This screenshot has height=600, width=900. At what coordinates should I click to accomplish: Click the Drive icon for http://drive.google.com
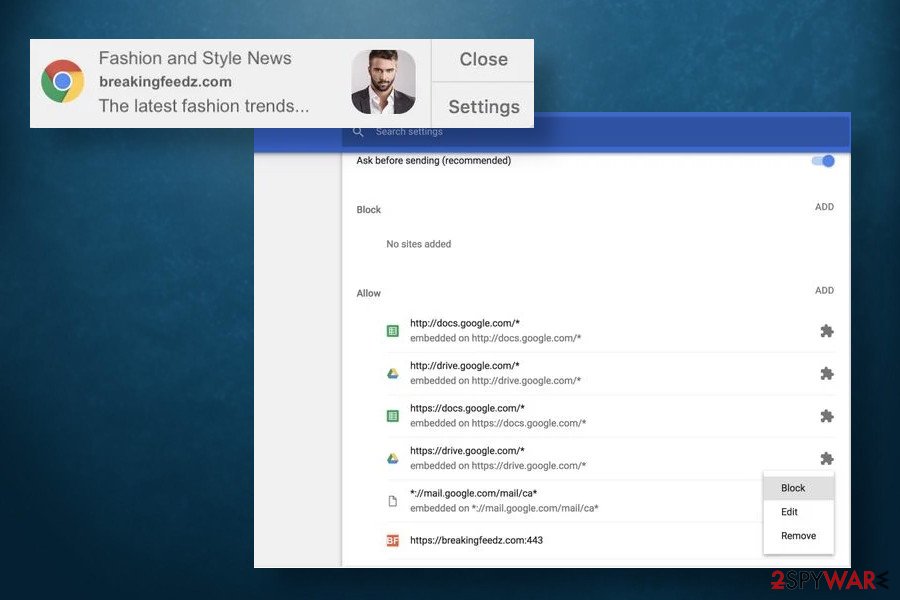[x=393, y=373]
